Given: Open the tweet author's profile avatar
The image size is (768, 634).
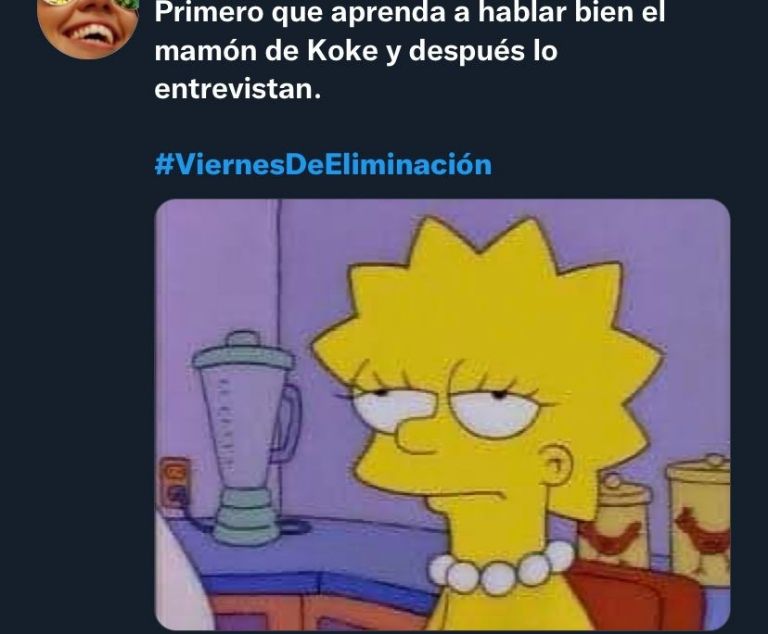Looking at the screenshot, I should click(87, 28).
